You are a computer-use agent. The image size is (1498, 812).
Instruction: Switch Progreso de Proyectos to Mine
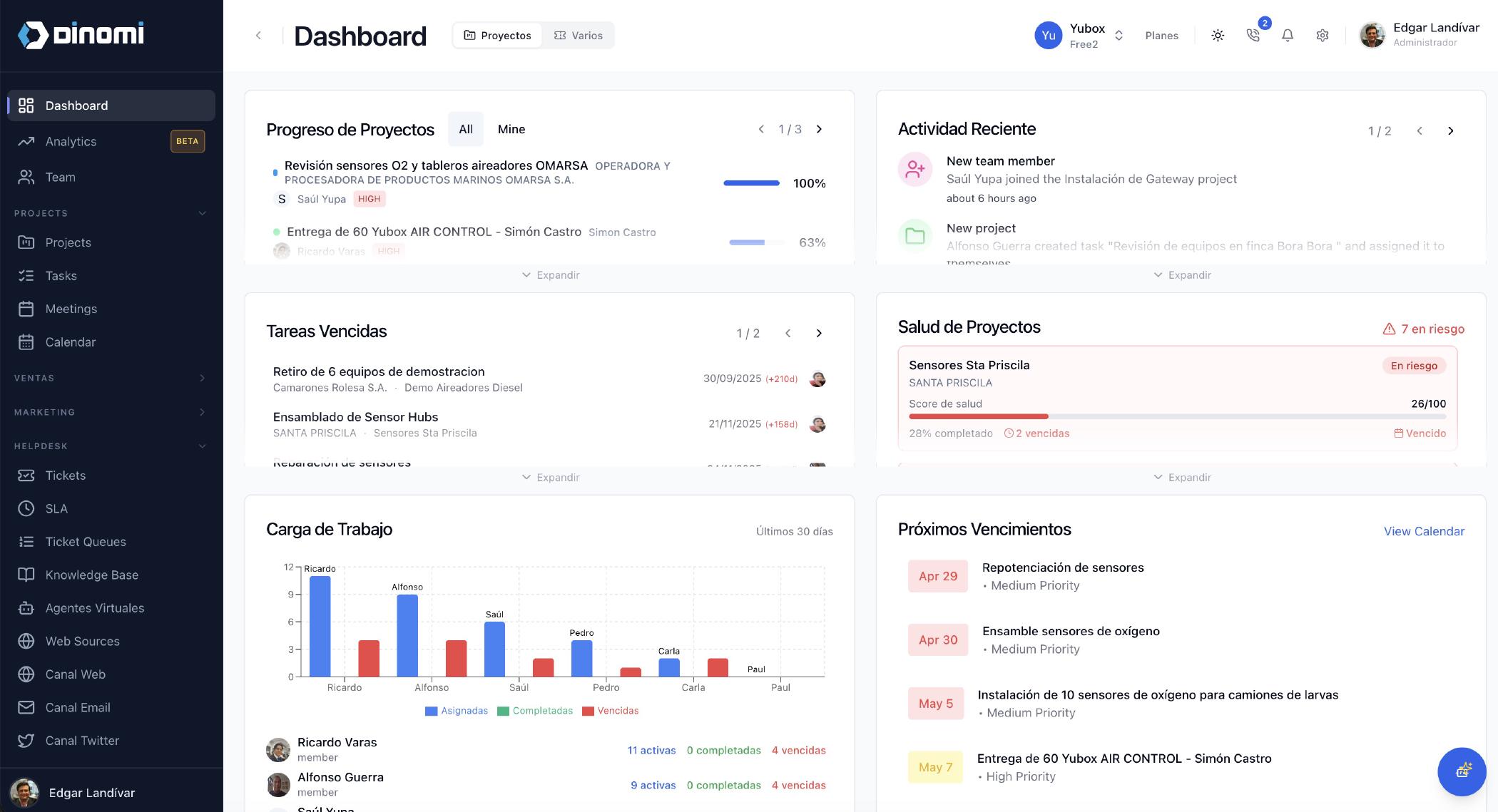(511, 129)
